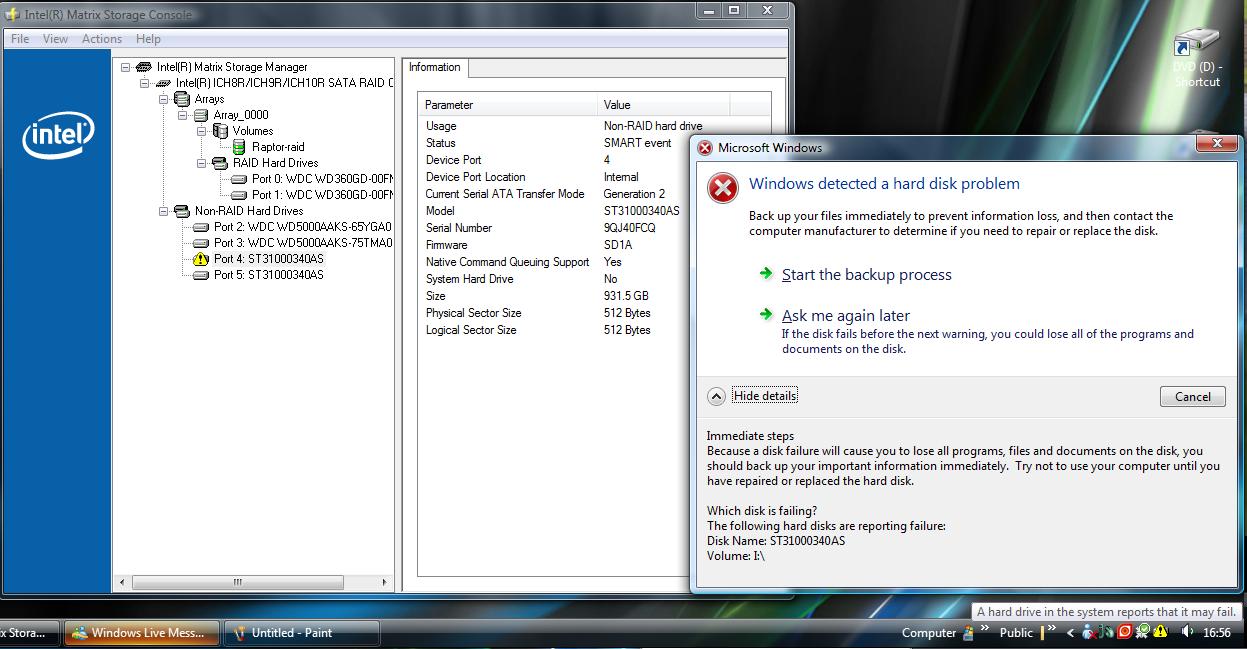Click the Hide details label

tap(765, 396)
